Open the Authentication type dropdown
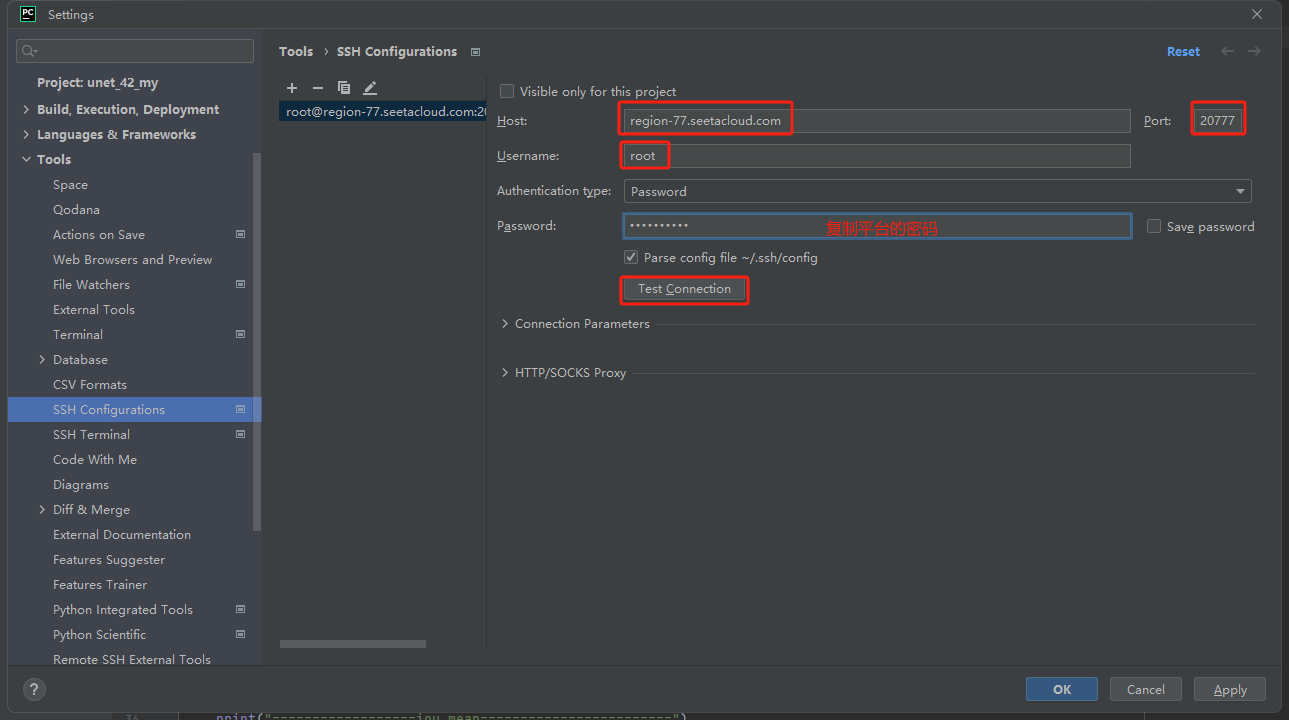1289x720 pixels. [x=937, y=191]
